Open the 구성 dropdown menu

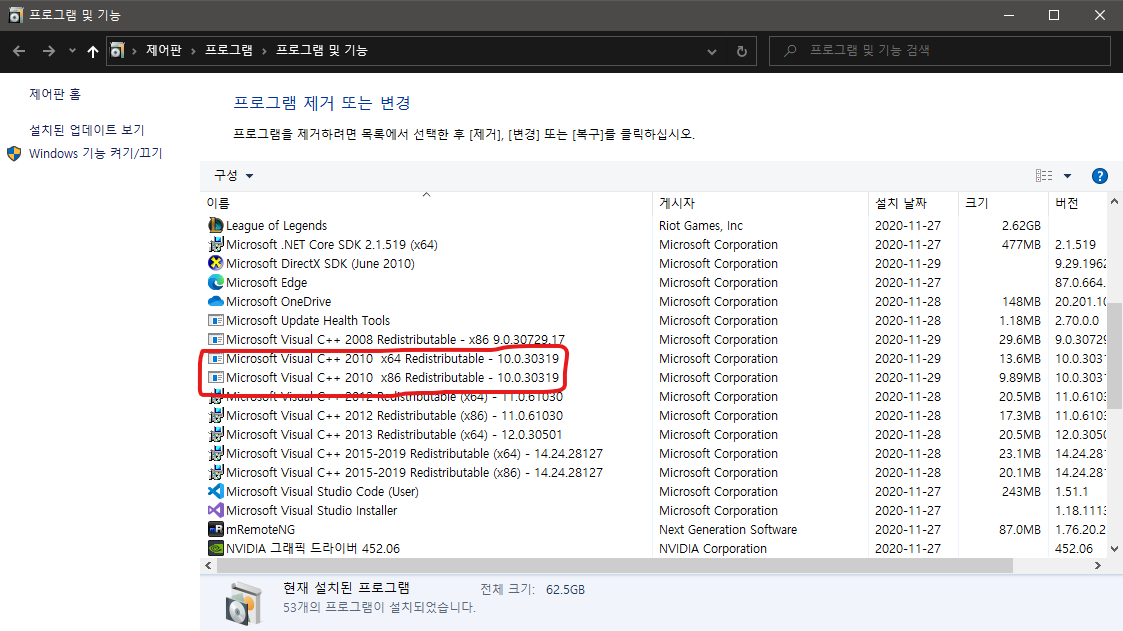(x=233, y=175)
